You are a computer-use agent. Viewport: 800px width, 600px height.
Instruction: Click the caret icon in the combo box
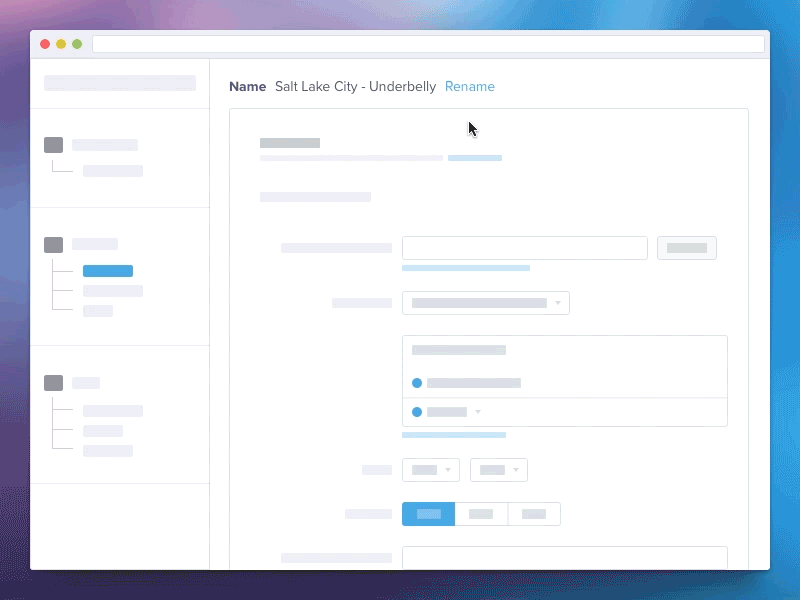pos(558,302)
